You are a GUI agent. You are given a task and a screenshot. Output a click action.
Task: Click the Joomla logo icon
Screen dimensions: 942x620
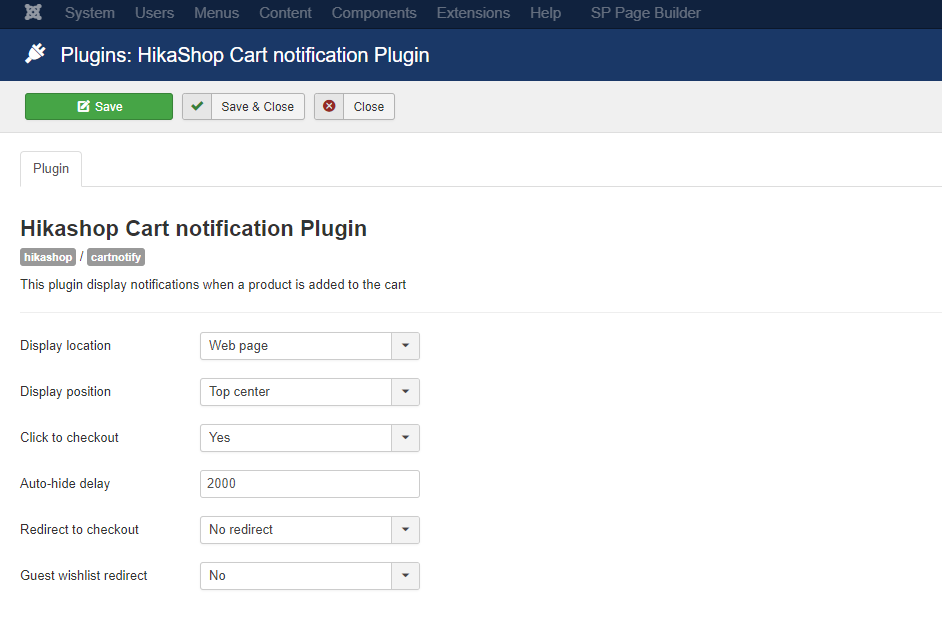click(x=33, y=13)
